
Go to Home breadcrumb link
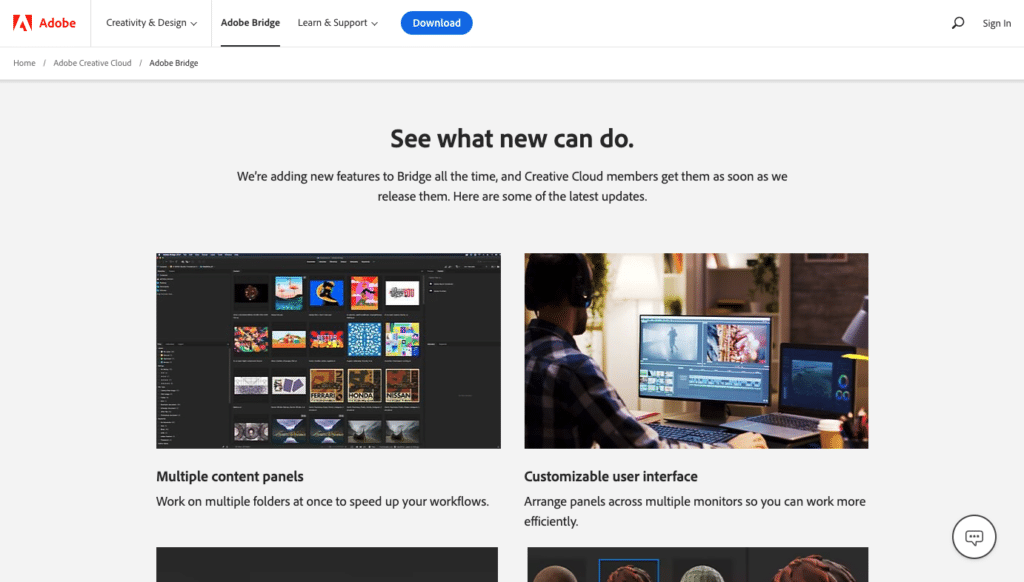click(24, 63)
